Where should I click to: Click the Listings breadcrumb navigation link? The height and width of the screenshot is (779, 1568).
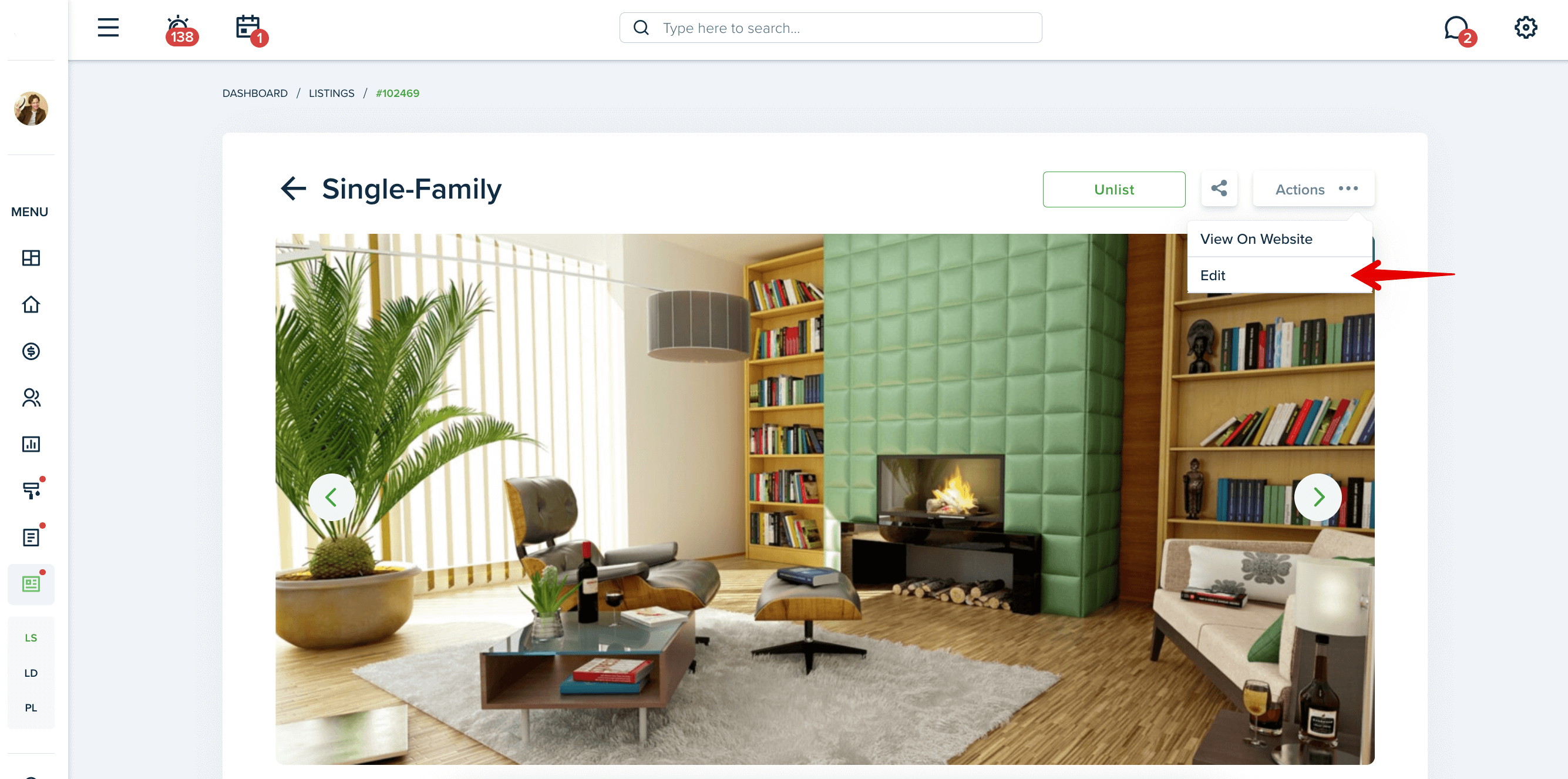pyautogui.click(x=332, y=92)
